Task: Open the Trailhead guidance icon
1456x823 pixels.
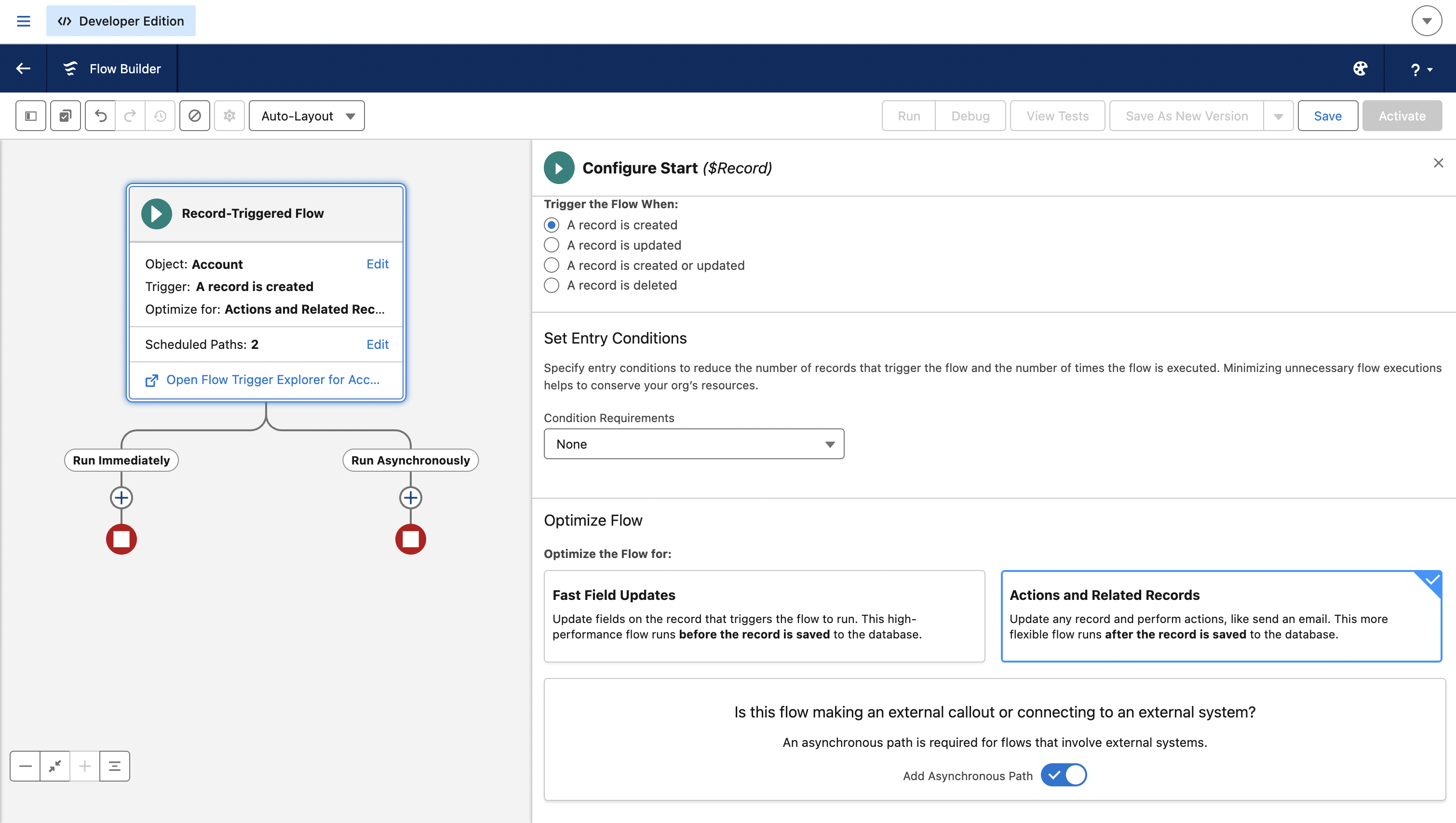Action: 1360,68
